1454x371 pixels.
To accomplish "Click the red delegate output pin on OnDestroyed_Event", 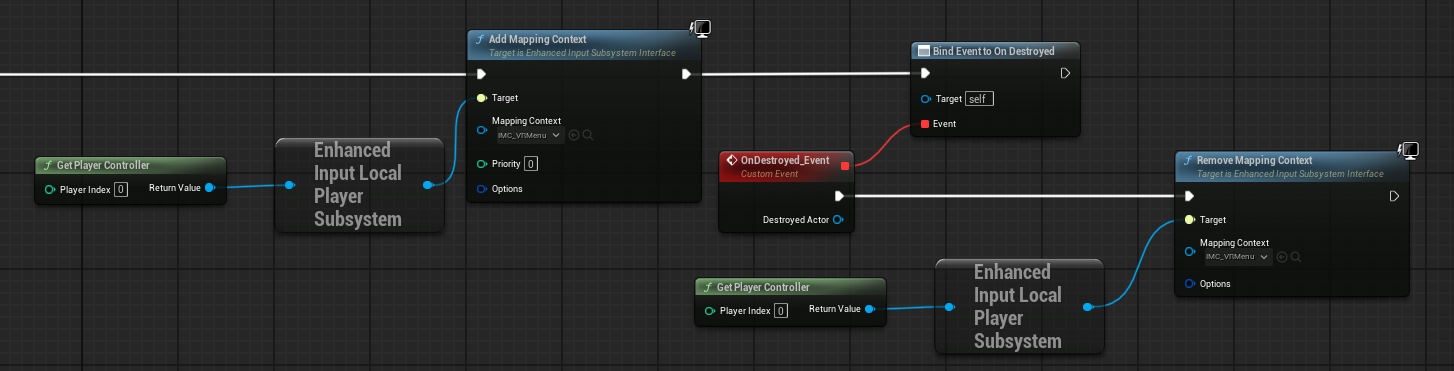I will click(x=845, y=166).
